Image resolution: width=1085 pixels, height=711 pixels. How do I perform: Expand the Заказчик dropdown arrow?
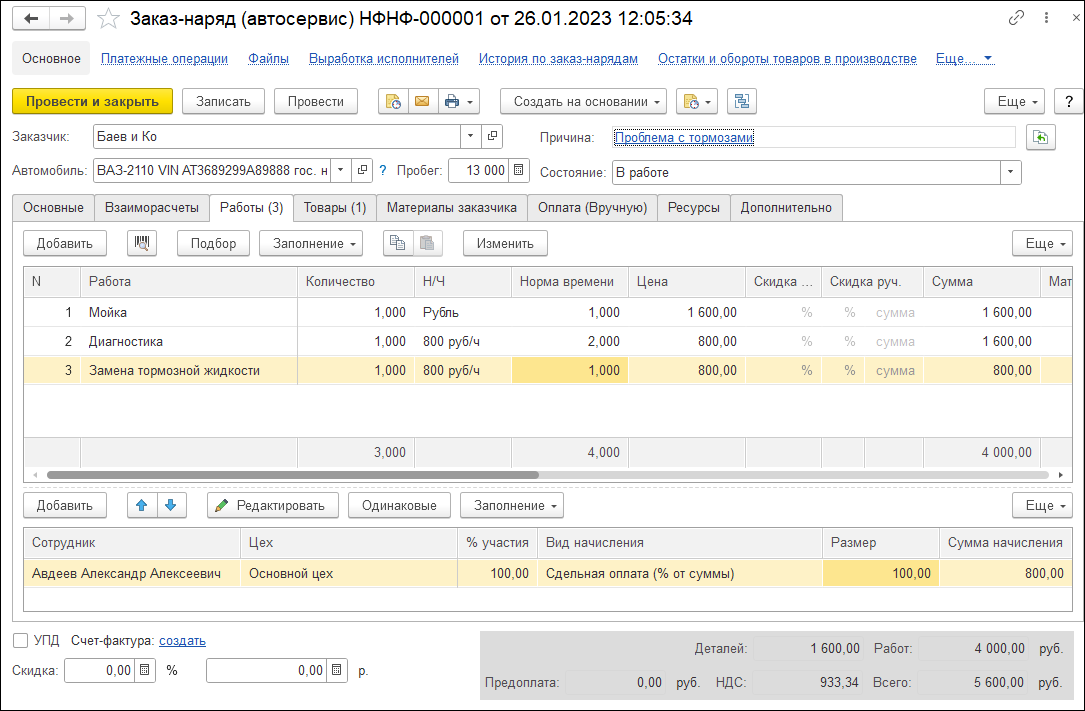[470, 136]
